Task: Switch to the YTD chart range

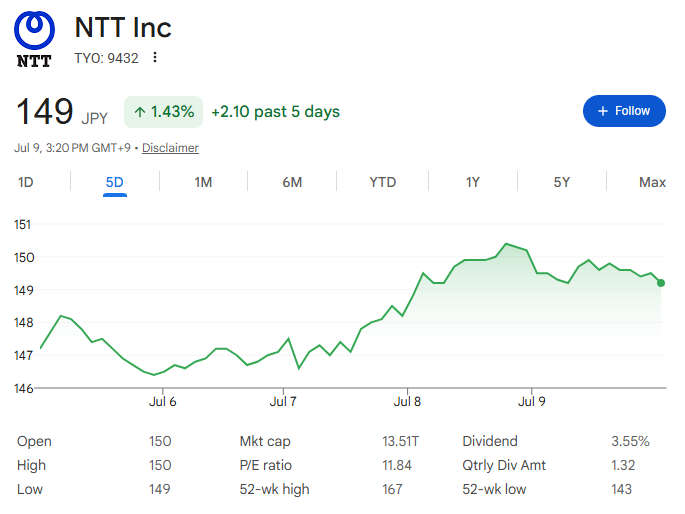Action: (x=383, y=182)
